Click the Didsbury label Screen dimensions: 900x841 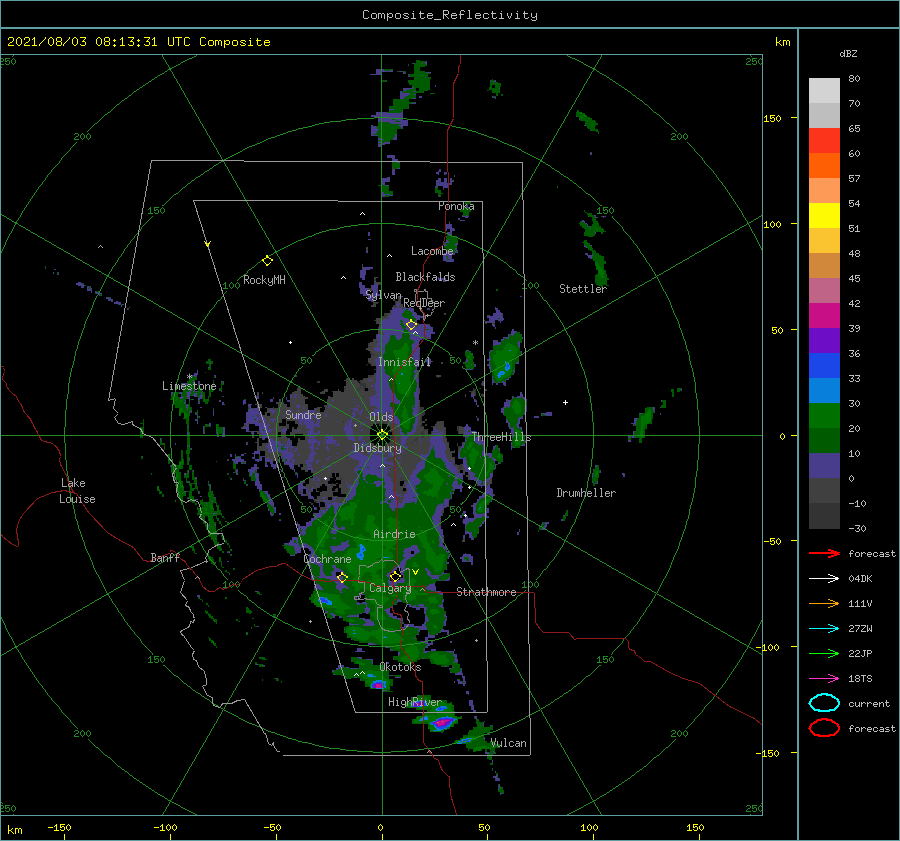[377, 448]
